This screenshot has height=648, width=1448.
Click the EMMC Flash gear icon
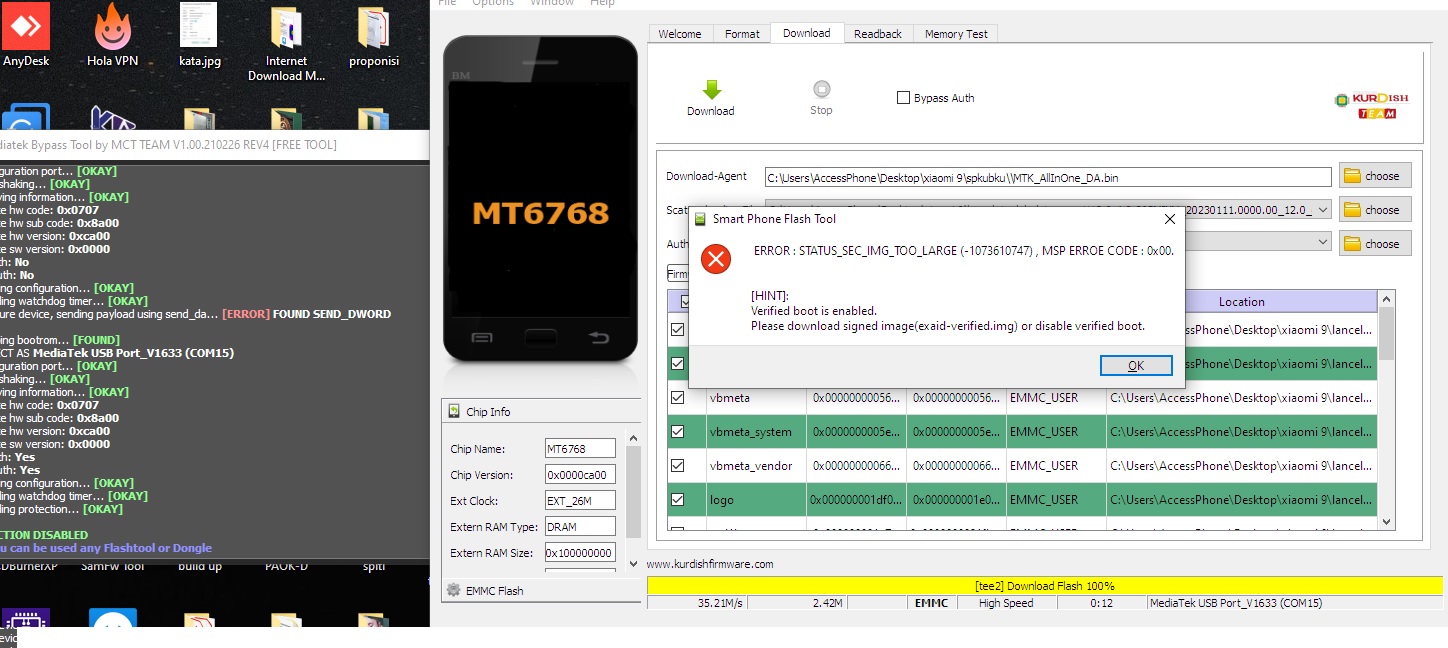(x=454, y=590)
